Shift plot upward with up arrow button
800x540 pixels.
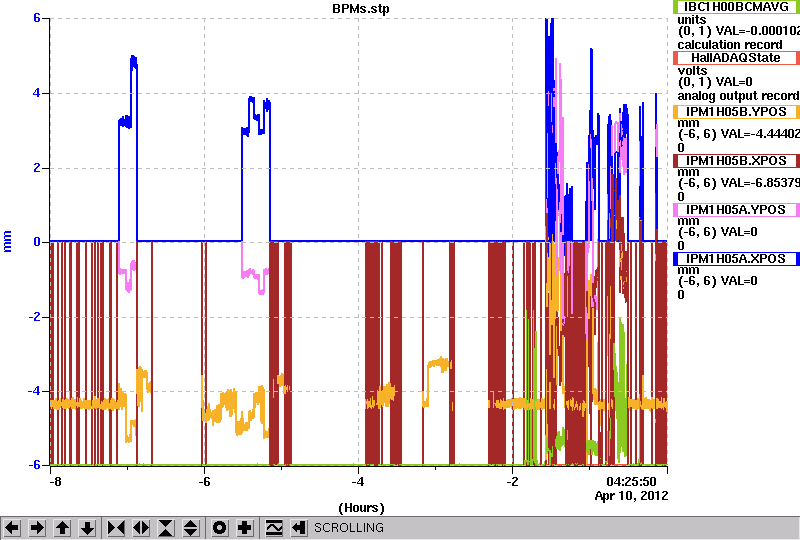[62, 528]
